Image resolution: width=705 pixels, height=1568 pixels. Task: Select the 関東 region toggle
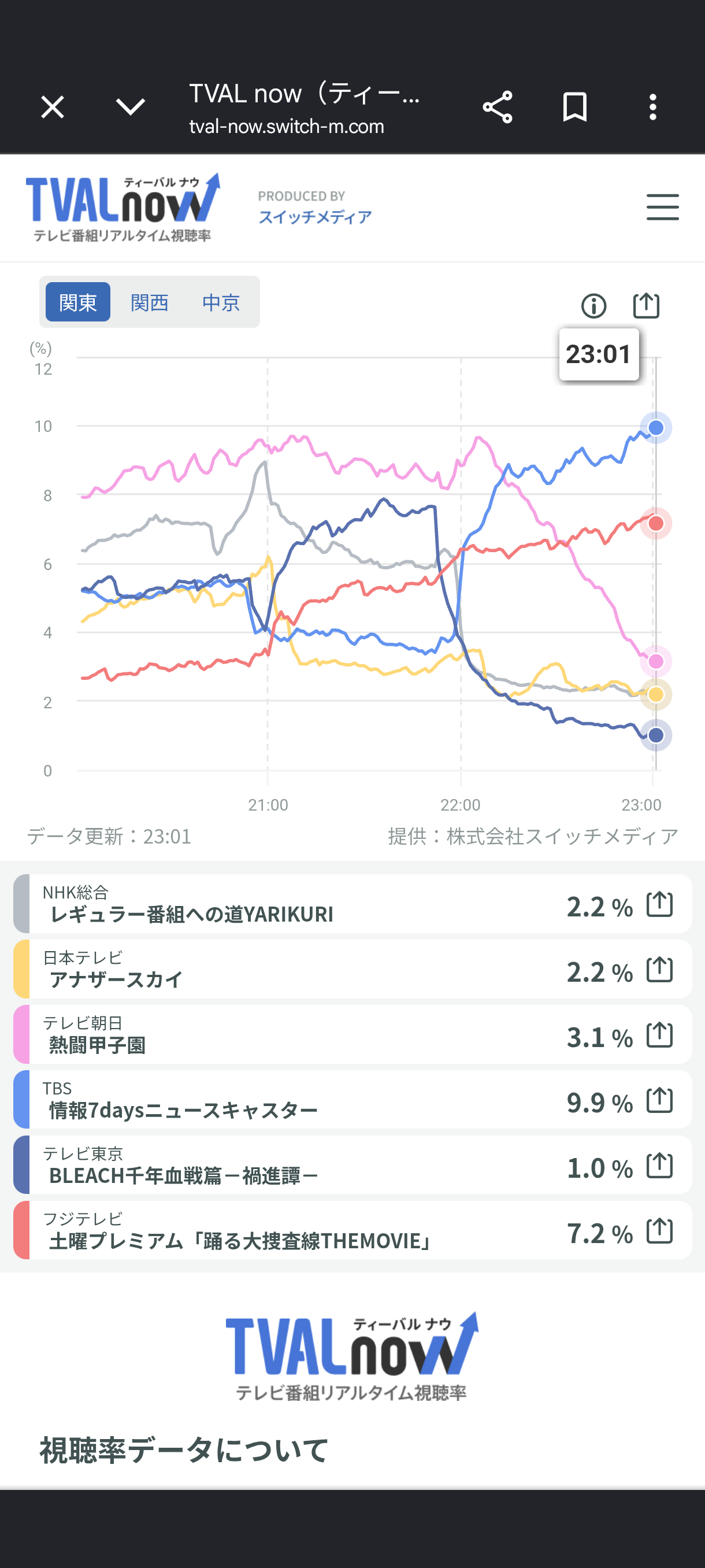pos(78,302)
